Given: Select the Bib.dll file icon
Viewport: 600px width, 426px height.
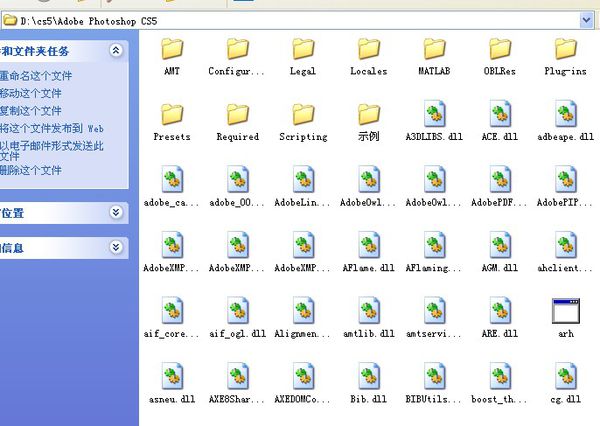Looking at the screenshot, I should pyautogui.click(x=368, y=377).
